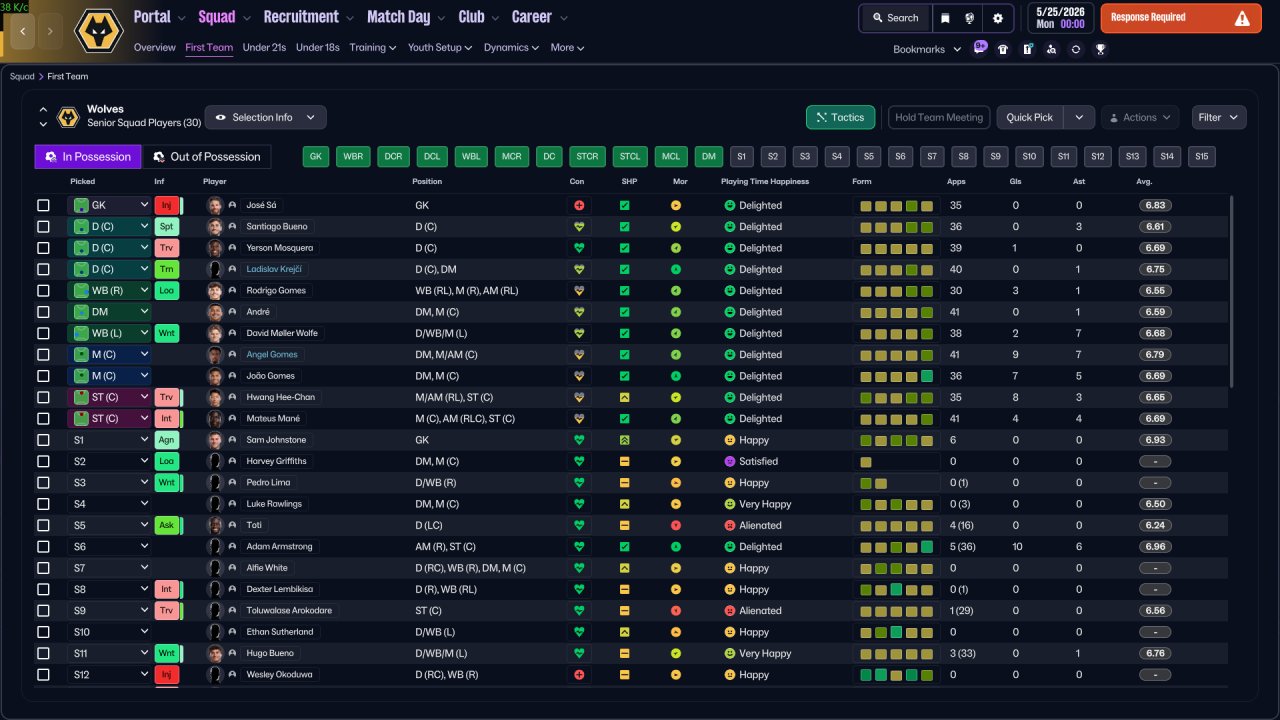The width and height of the screenshot is (1280, 720).
Task: Click the scouting search shortcut icon
Action: (1051, 49)
